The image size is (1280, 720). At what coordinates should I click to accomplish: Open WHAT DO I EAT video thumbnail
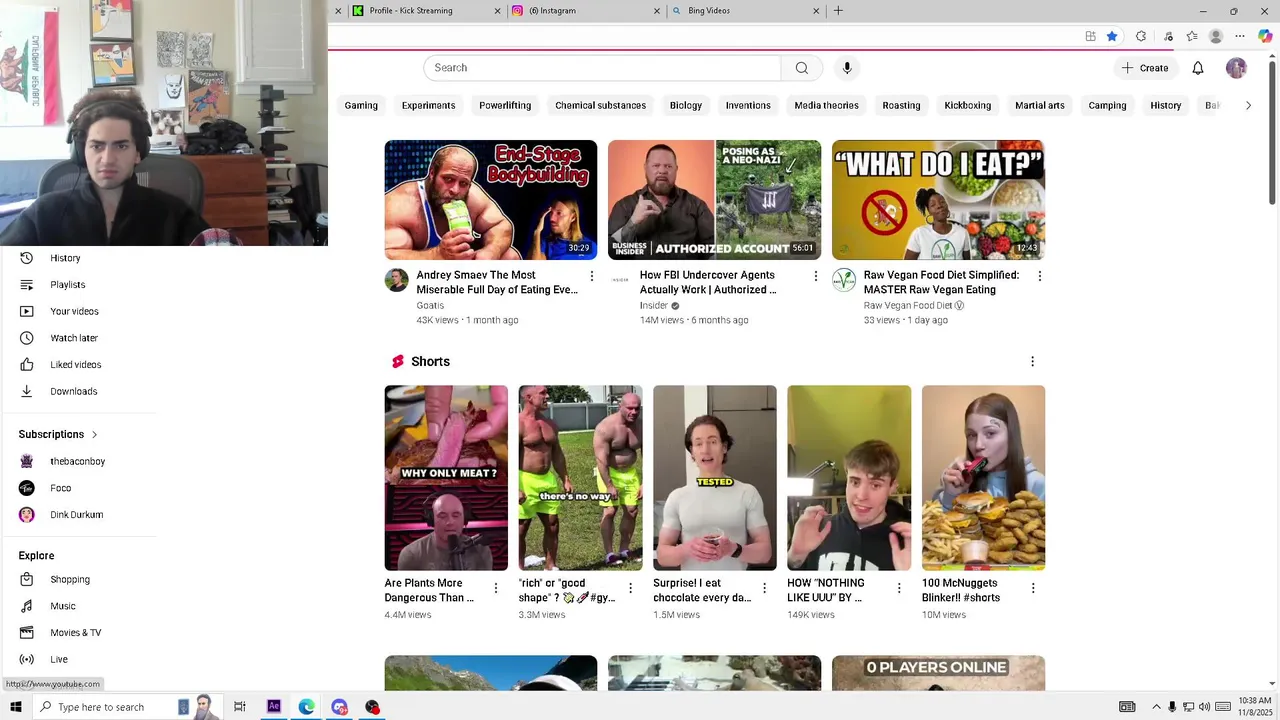click(x=938, y=200)
